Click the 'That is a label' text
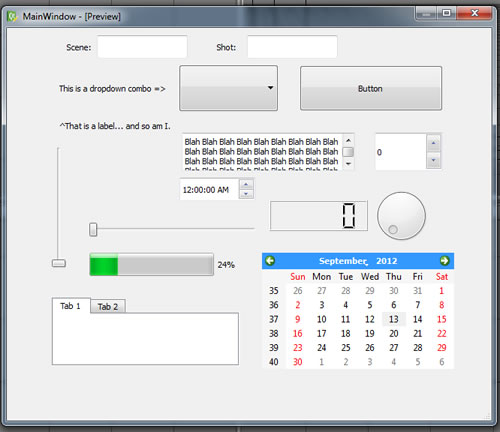This screenshot has height=432, width=500. point(115,126)
